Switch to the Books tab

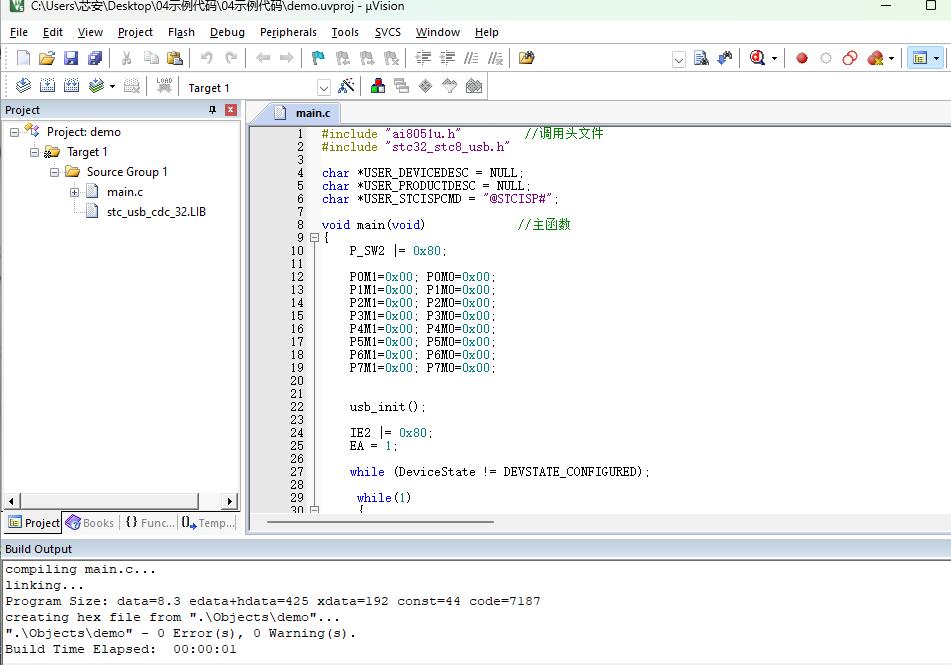[x=90, y=522]
